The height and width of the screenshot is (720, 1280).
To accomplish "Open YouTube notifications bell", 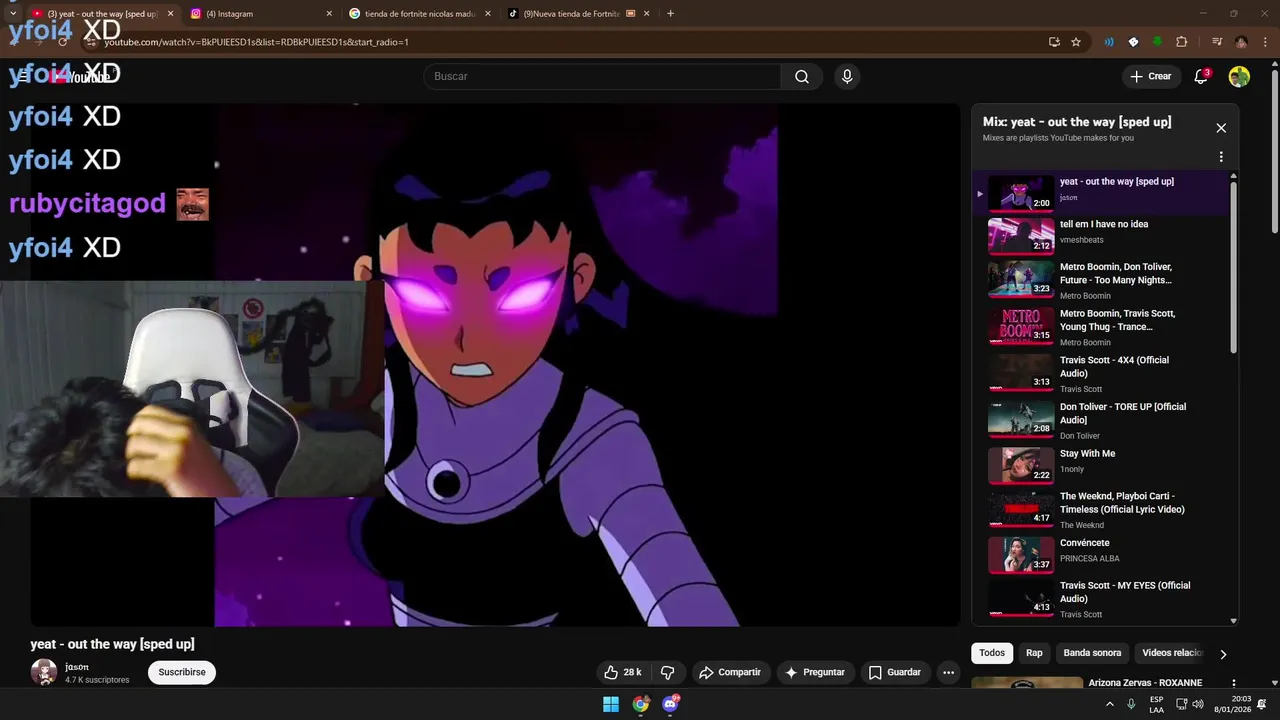I will point(1202,77).
